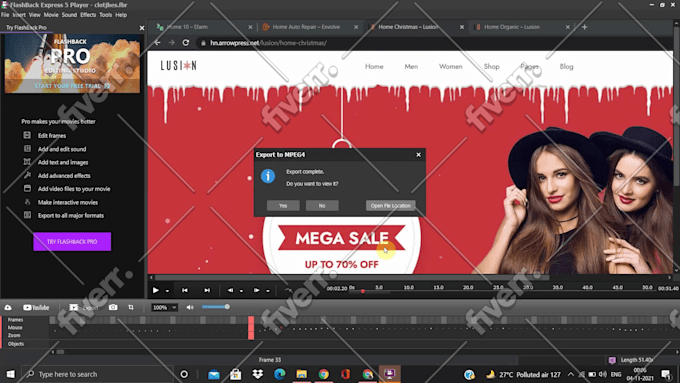Click the Shop link in the Lusion navigation
This screenshot has width=680, height=383.
tap(491, 66)
